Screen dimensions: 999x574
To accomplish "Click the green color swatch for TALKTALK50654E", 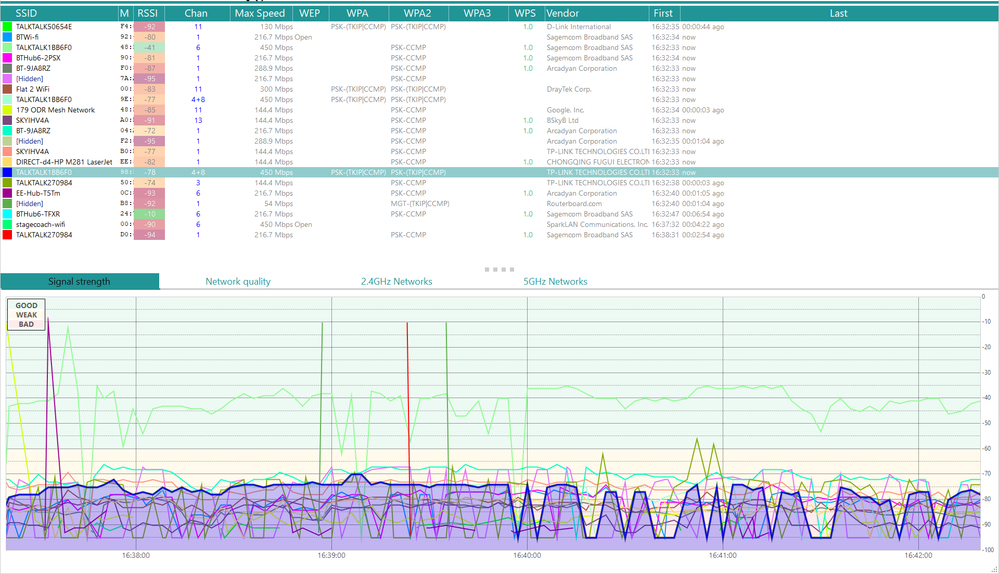I will coord(7,27).
